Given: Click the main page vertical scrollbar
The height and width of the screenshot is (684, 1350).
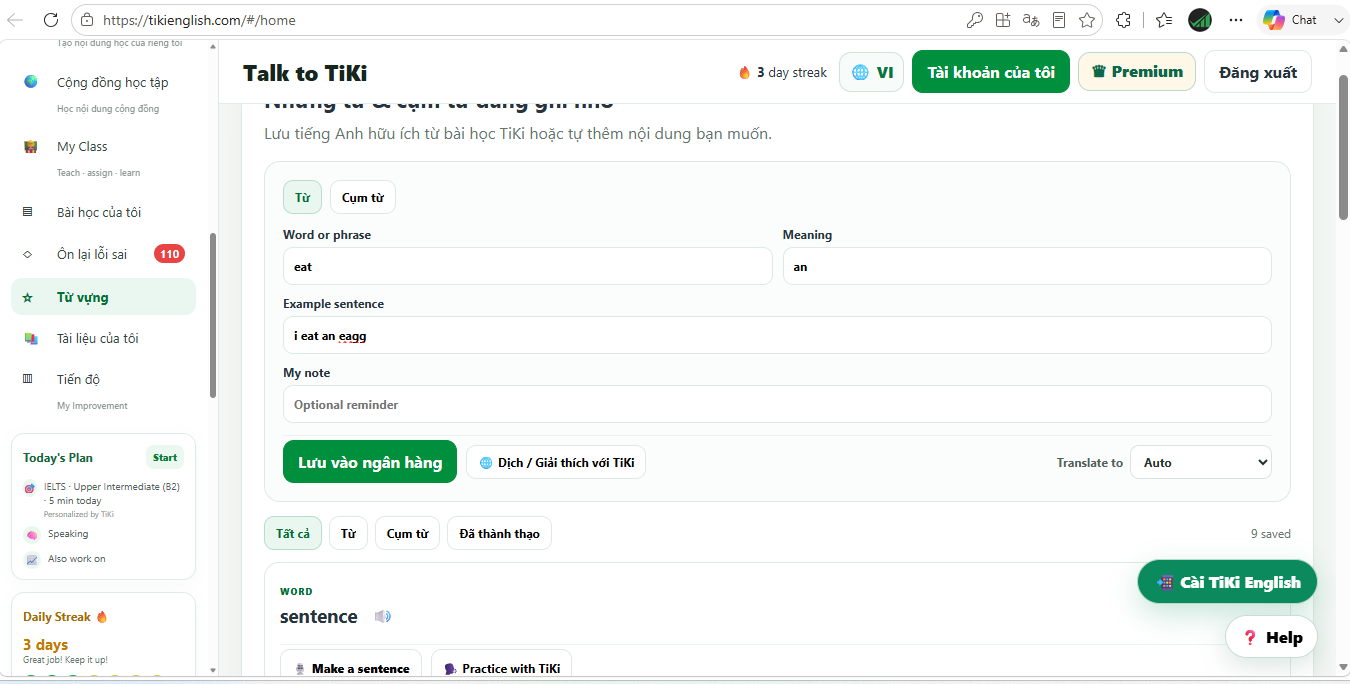Looking at the screenshot, I should 1343,147.
